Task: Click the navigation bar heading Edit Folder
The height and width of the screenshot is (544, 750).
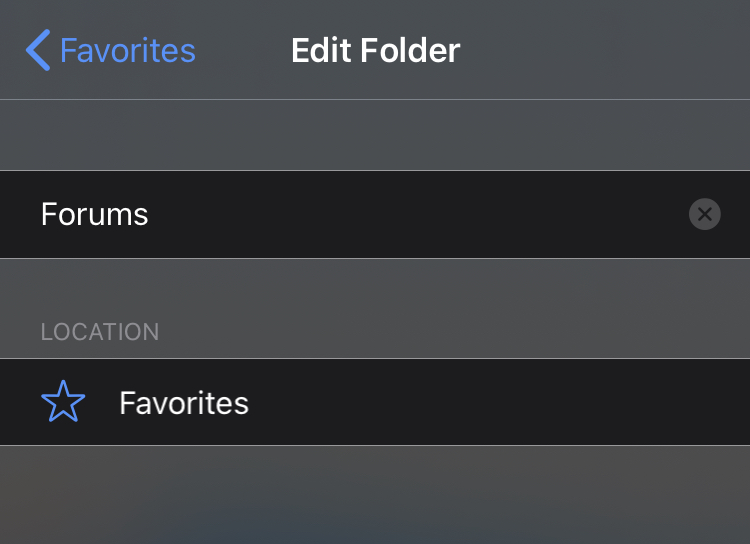Action: [x=375, y=50]
